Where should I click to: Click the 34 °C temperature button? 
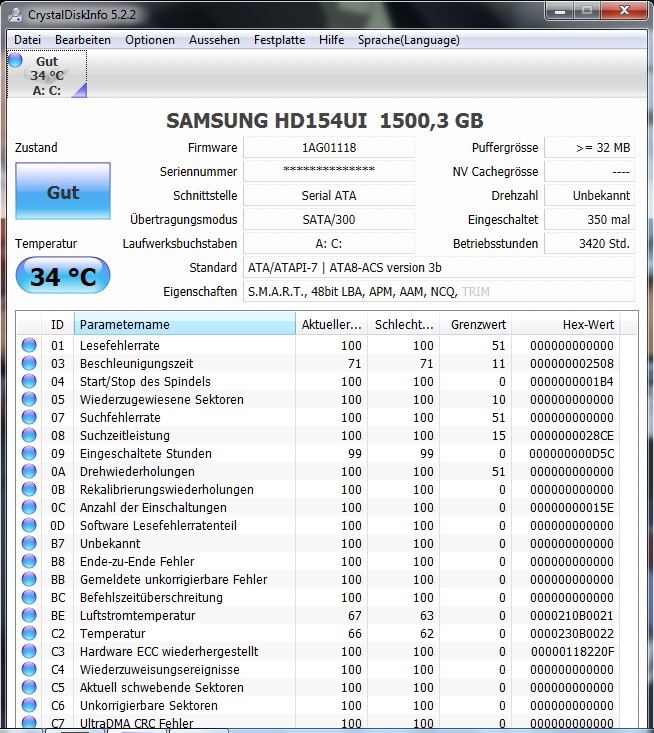tap(63, 276)
